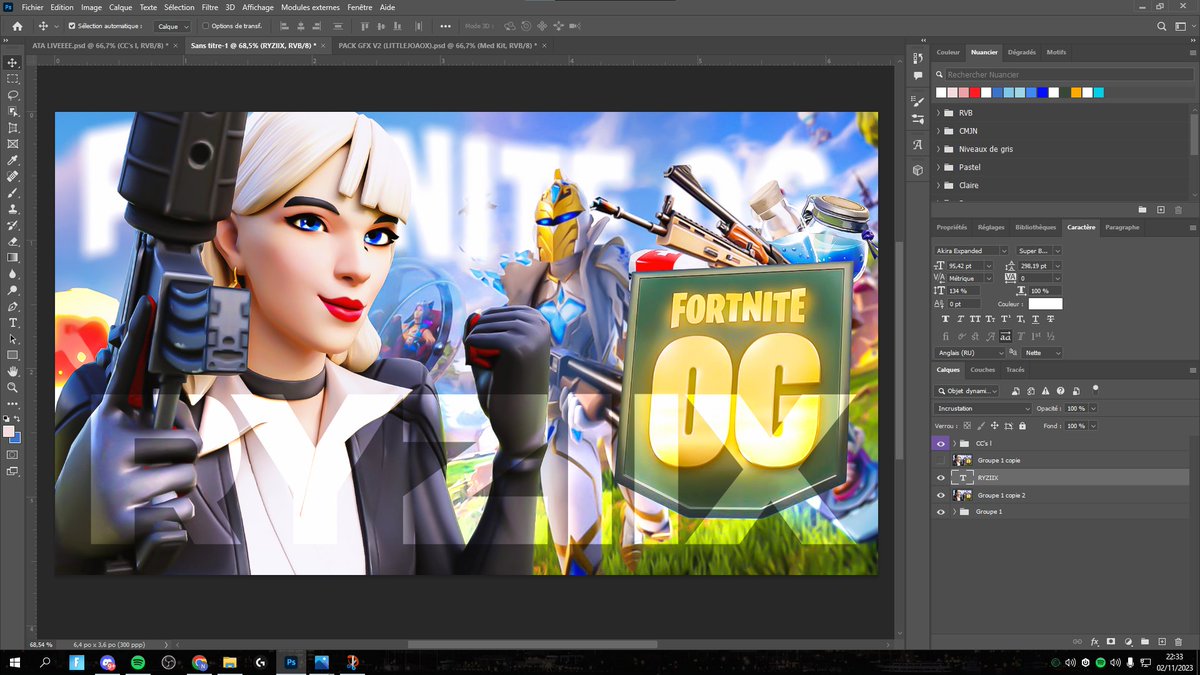Expand the CC's I layer group
Viewport: 1200px width, 675px height.
[x=955, y=443]
